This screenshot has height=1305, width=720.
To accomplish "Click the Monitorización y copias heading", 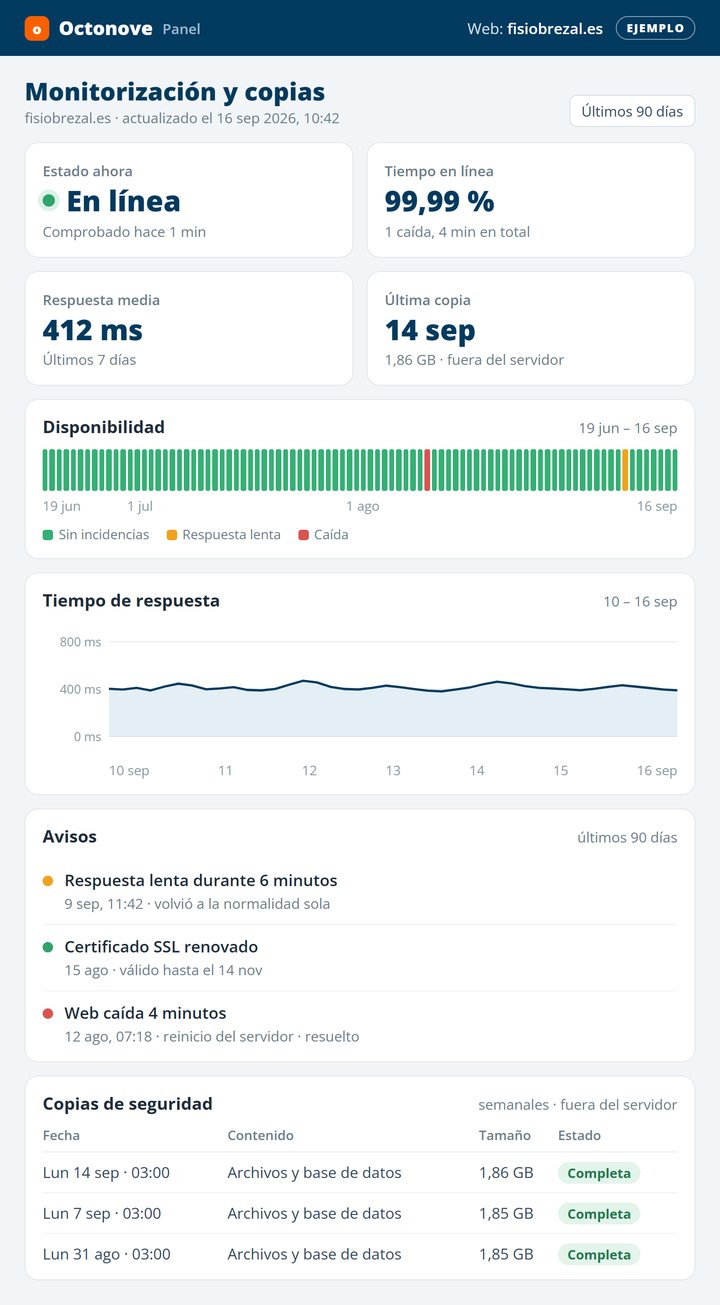I will (x=175, y=92).
